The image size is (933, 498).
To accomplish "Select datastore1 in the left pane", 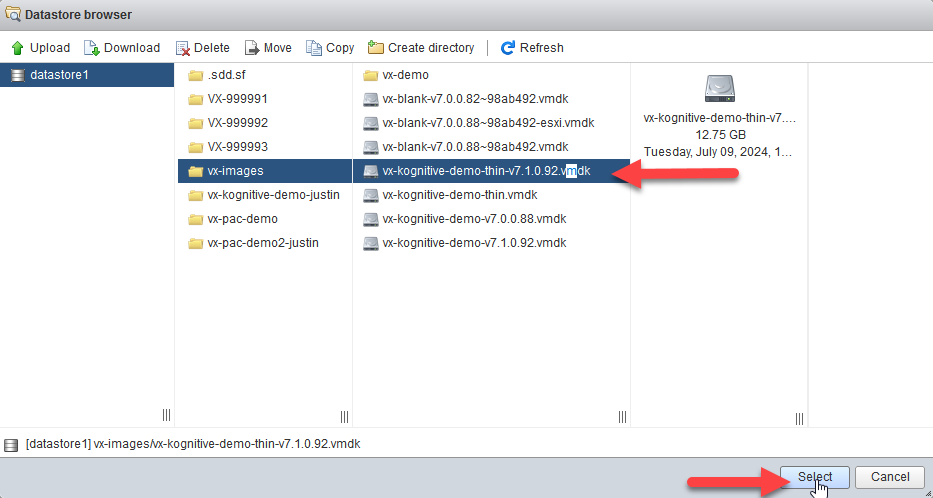I will (x=59, y=75).
